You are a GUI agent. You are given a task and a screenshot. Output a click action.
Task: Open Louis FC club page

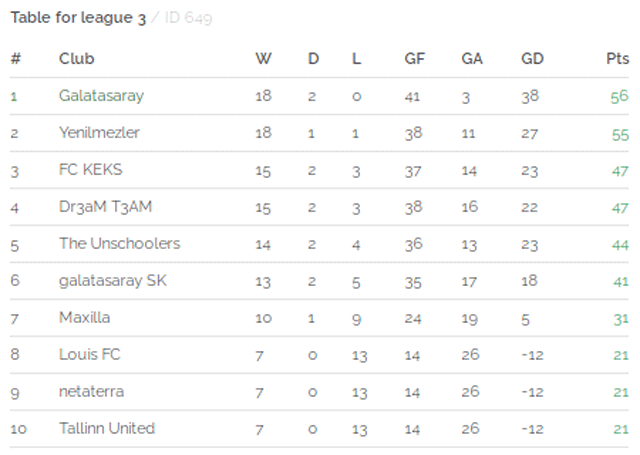click(90, 355)
